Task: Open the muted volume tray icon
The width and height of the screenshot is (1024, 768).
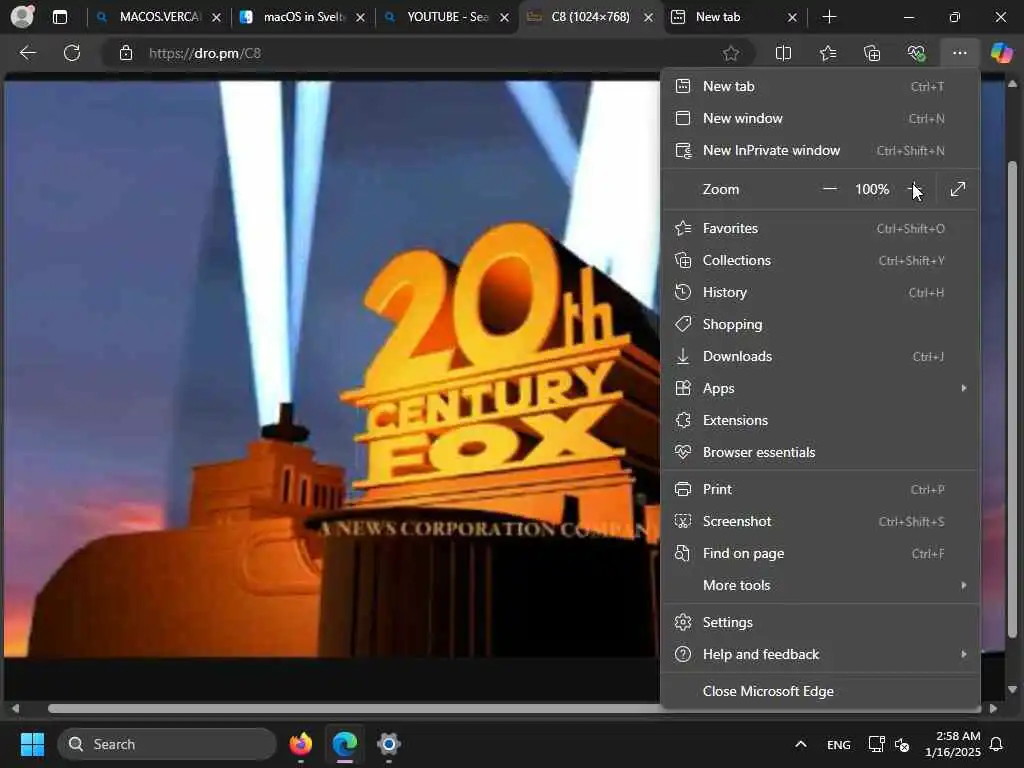Action: point(902,744)
